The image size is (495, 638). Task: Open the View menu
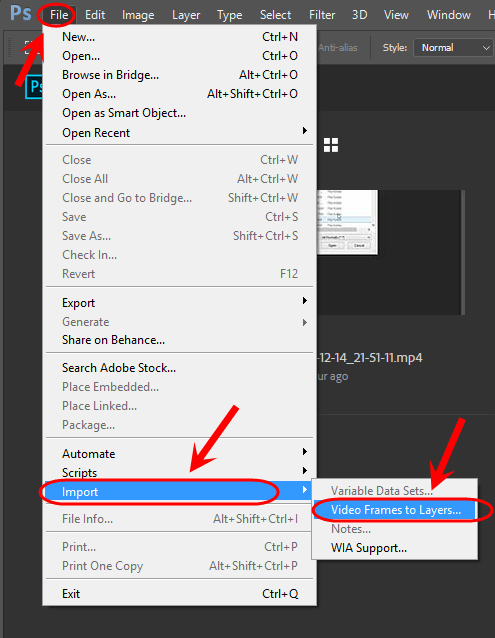point(396,15)
